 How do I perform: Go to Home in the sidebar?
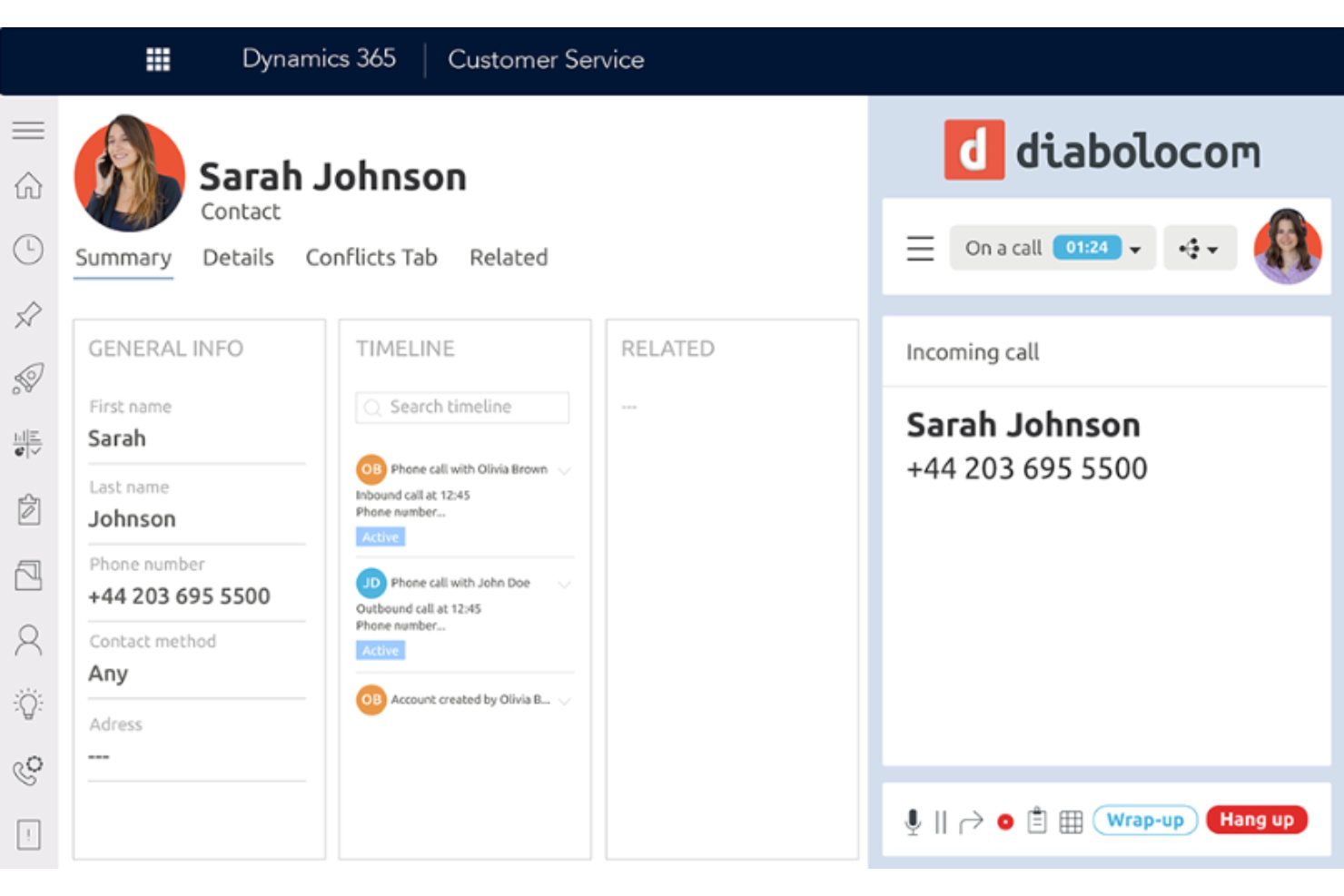tap(28, 185)
